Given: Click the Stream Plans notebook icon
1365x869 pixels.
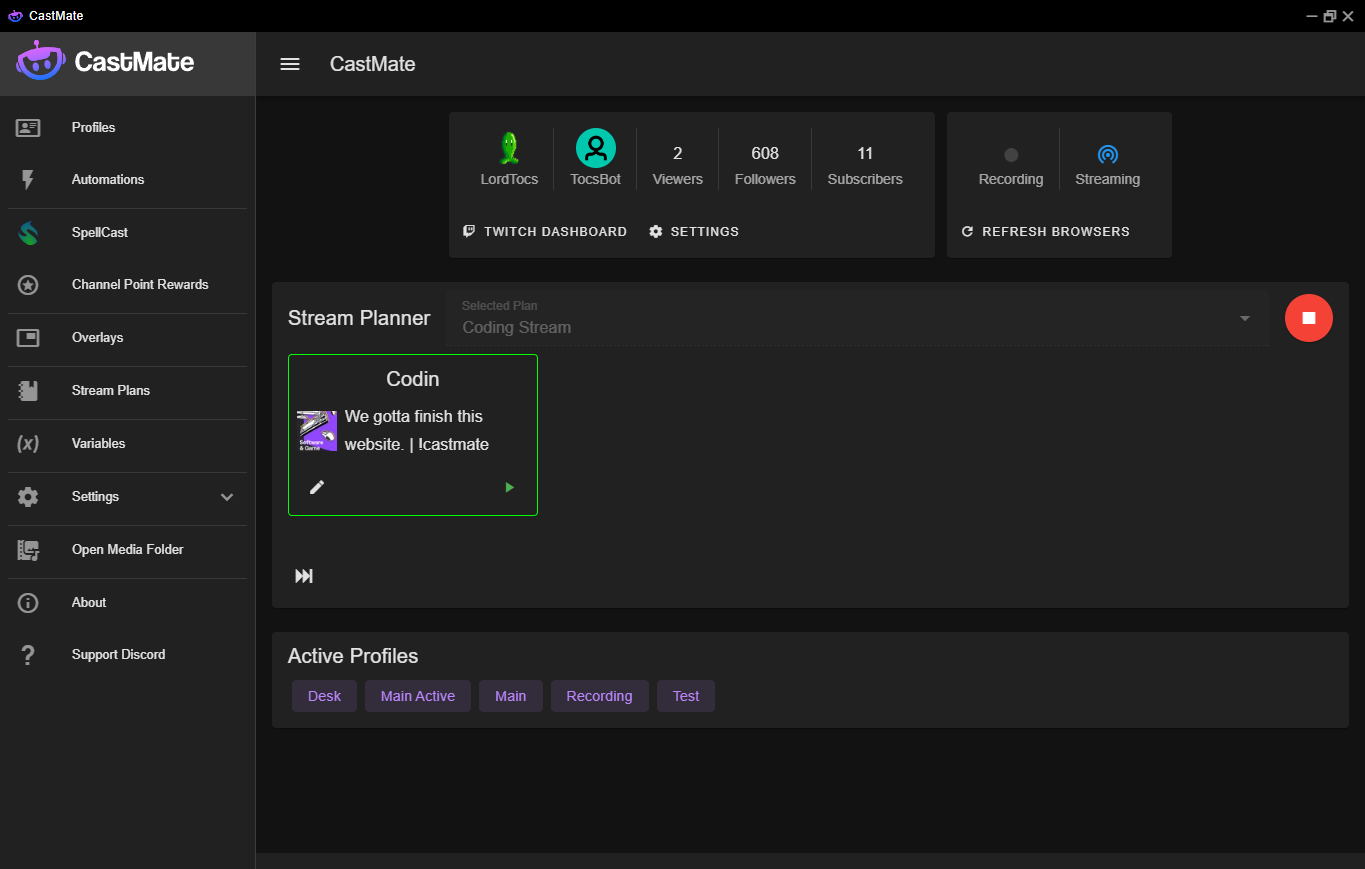Looking at the screenshot, I should pos(28,391).
